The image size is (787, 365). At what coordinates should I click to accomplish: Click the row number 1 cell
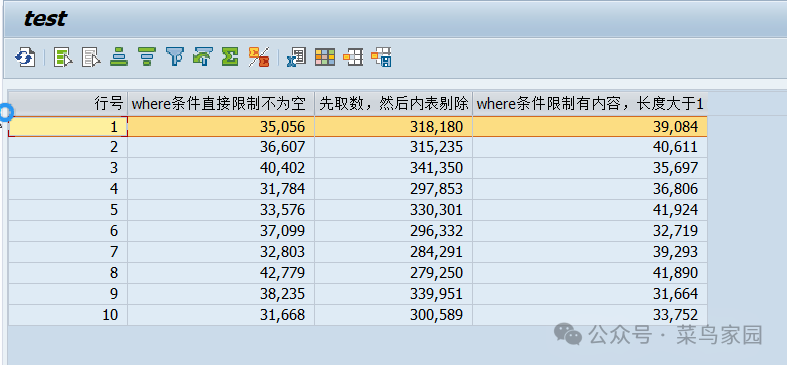pyautogui.click(x=68, y=127)
